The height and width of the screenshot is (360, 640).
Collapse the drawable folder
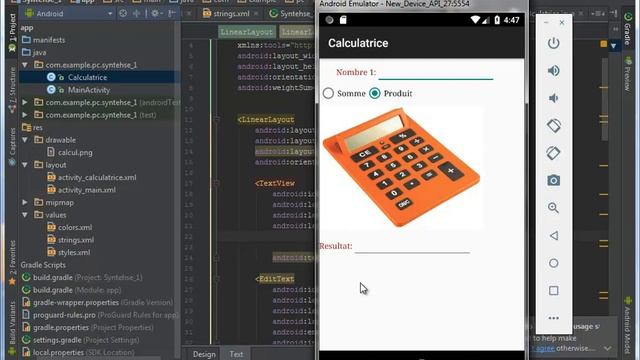pos(25,140)
